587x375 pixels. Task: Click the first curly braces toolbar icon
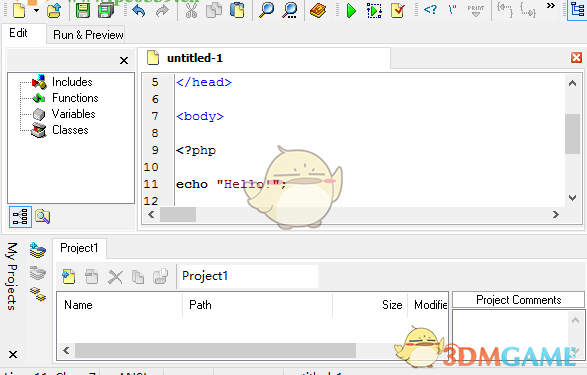505,9
